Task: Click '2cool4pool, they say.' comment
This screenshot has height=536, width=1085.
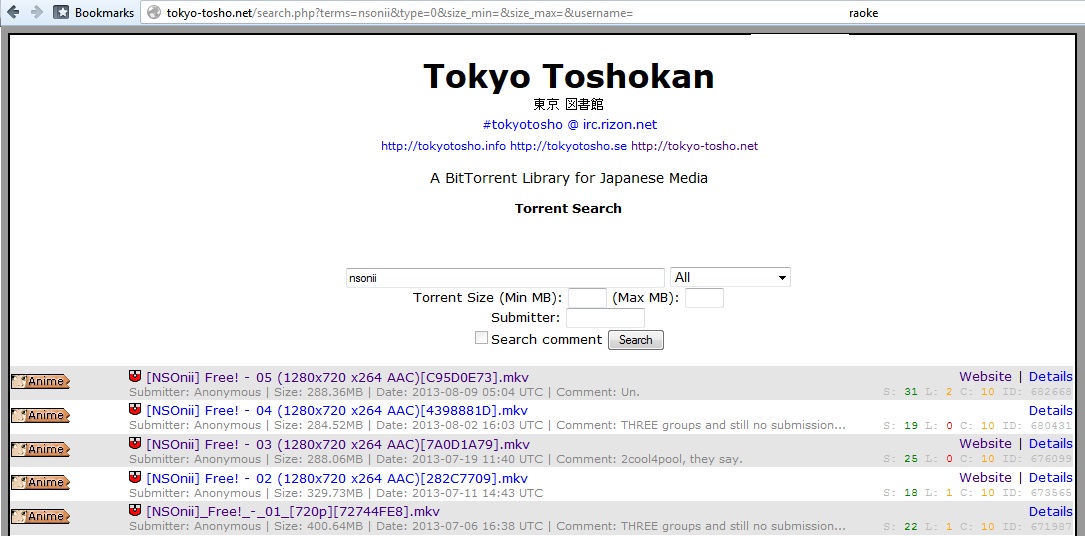Action: 682,459
